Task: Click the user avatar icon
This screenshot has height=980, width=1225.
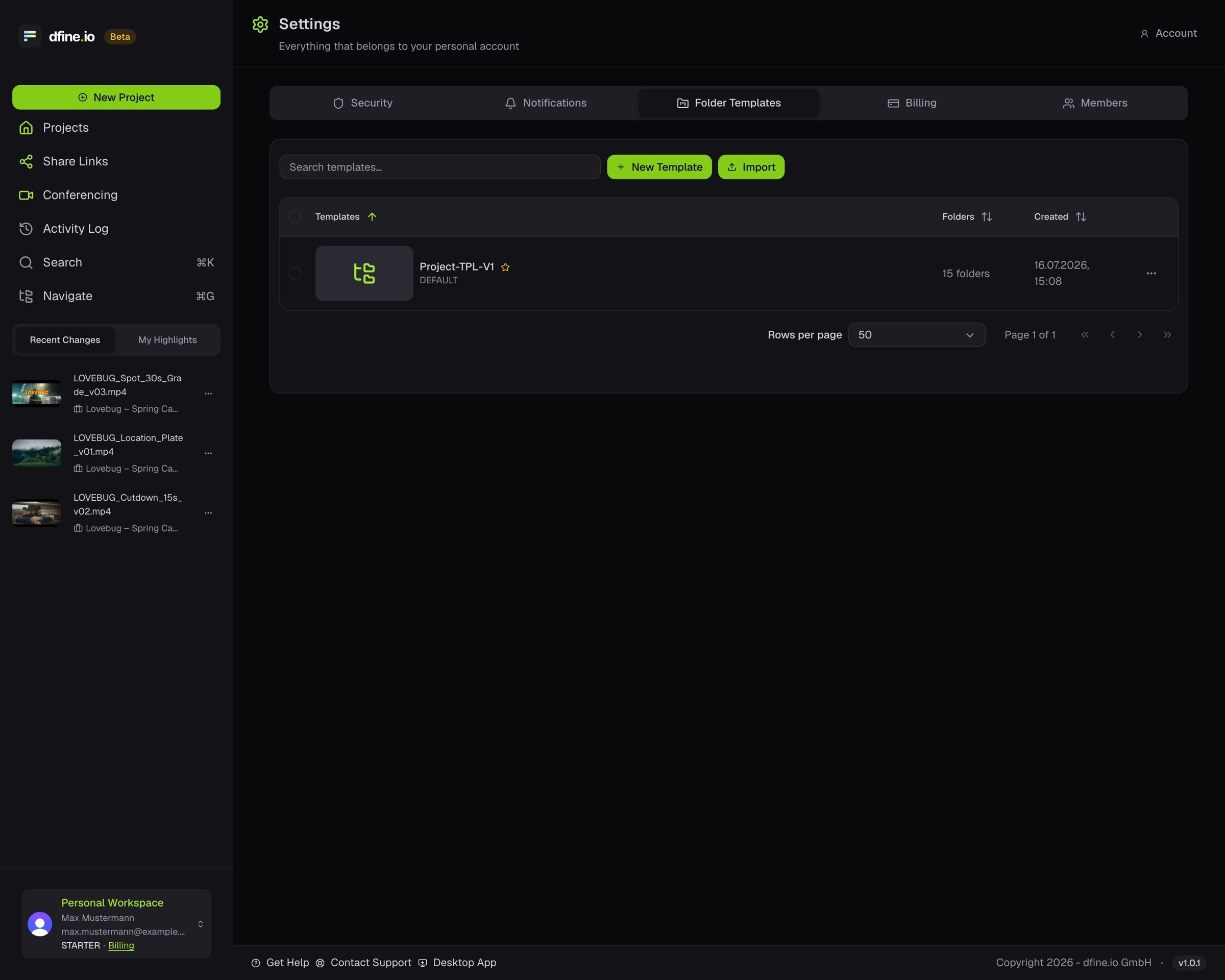Action: [40, 924]
